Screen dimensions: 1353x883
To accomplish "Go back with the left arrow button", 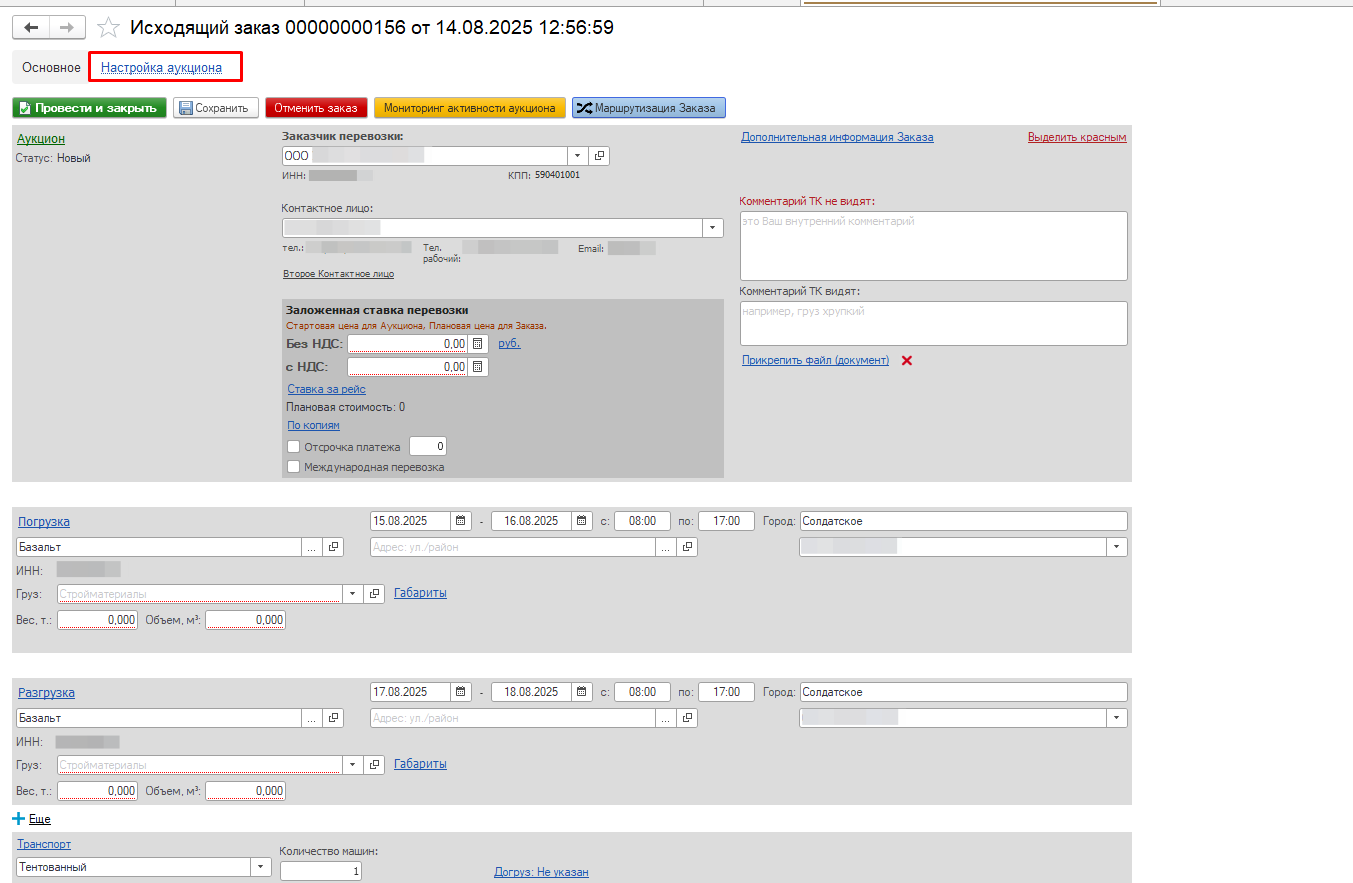I will pos(30,28).
